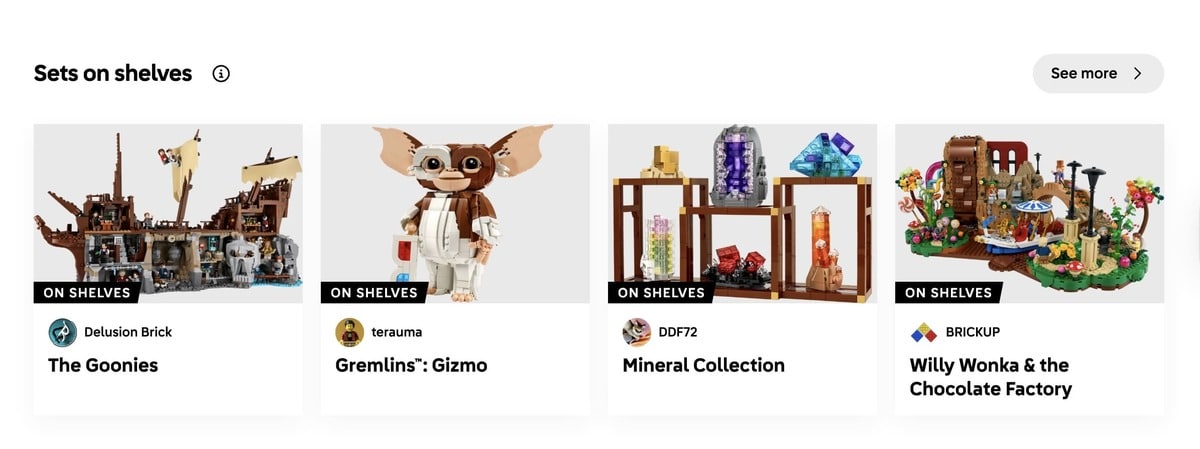Open BRICKUP's colorful logo icon
Image resolution: width=1200 pixels, height=449 pixels.
[924, 332]
